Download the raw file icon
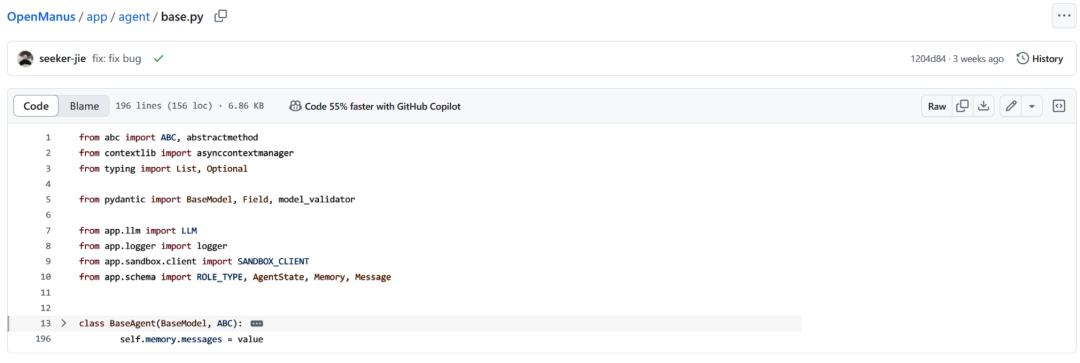The width and height of the screenshot is (1080, 363). (984, 106)
